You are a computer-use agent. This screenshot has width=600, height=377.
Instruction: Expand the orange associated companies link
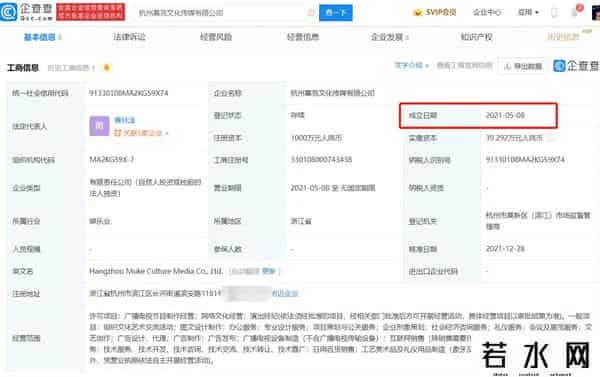(x=141, y=133)
